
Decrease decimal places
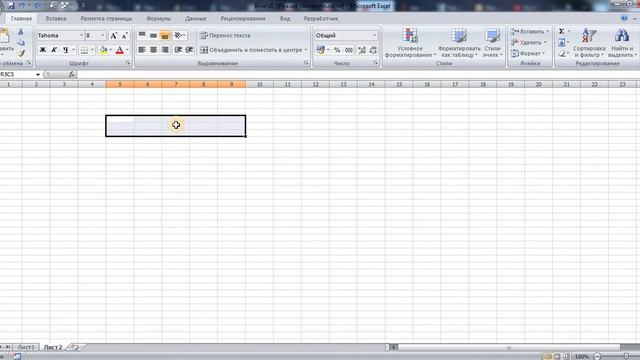[x=373, y=50]
